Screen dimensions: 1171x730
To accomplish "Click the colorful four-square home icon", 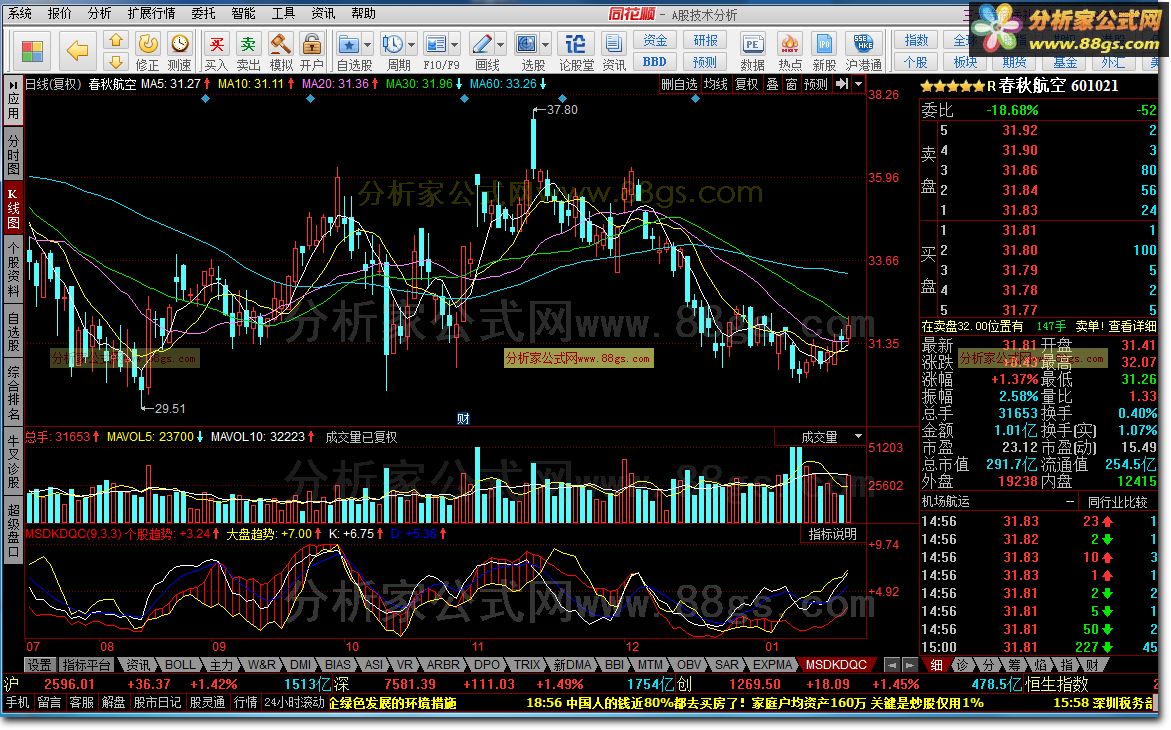I will pyautogui.click(x=32, y=51).
